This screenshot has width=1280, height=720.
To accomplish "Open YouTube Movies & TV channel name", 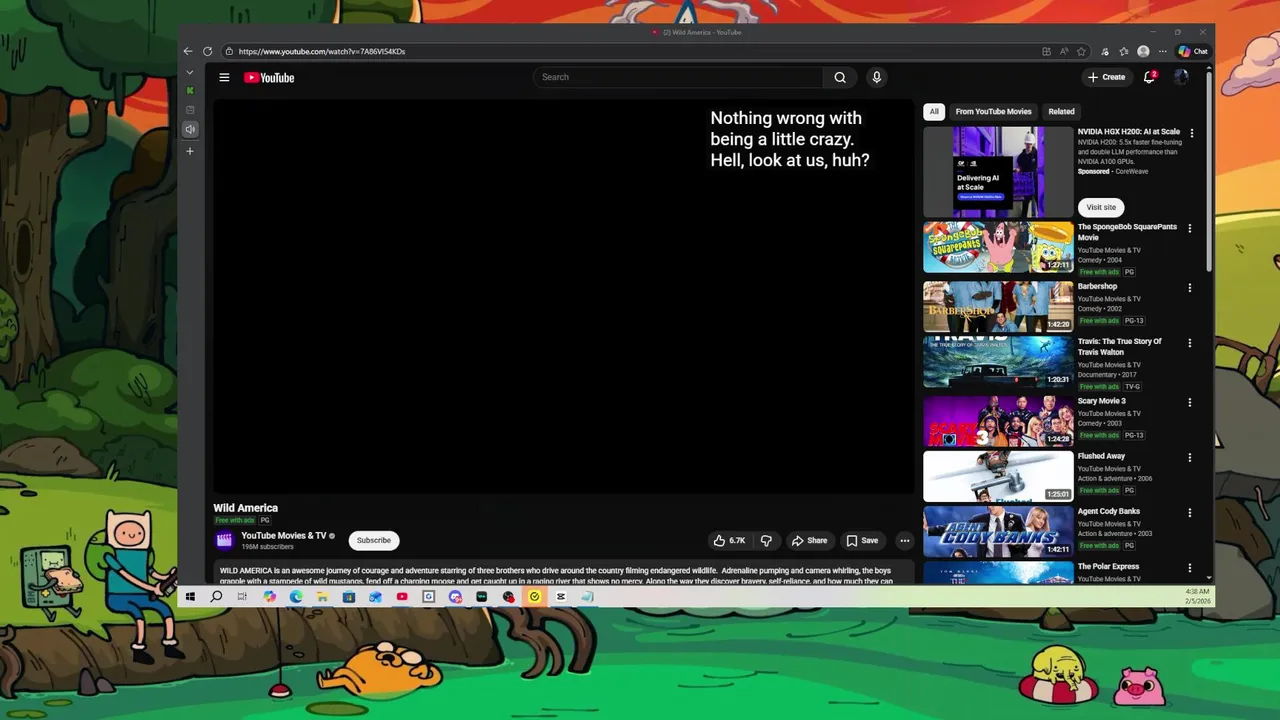I will pyautogui.click(x=283, y=536).
